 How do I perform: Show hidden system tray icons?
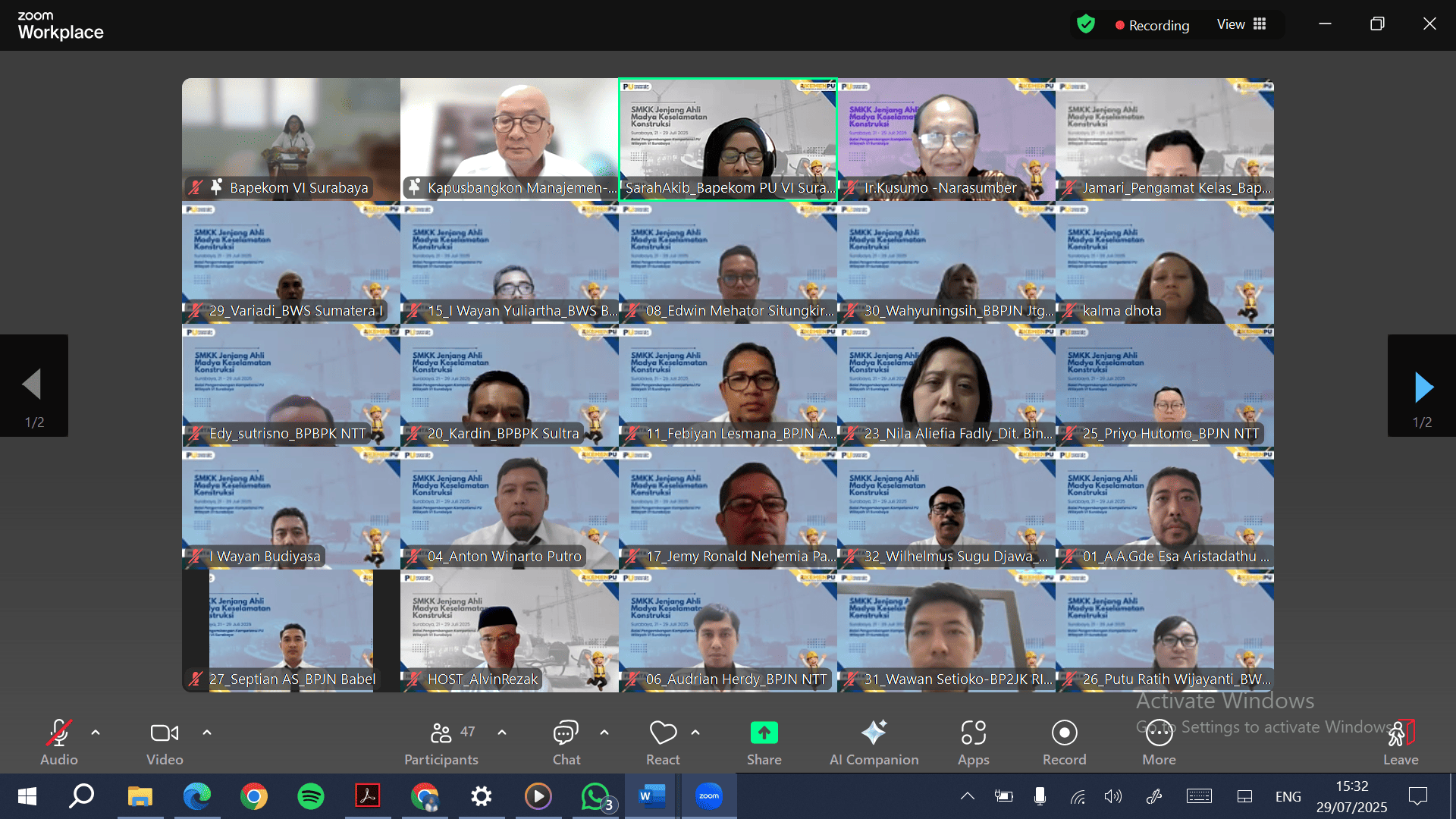(968, 796)
